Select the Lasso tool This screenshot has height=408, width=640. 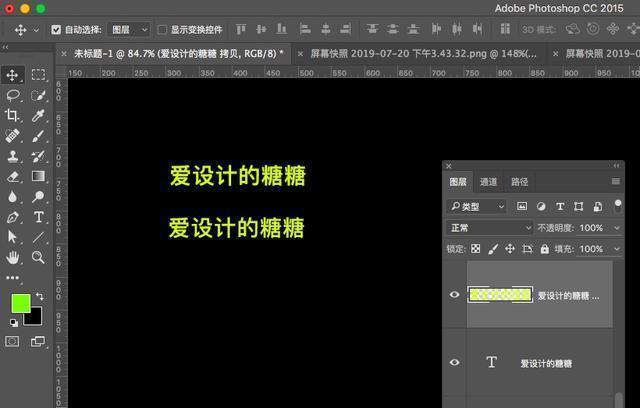13,95
